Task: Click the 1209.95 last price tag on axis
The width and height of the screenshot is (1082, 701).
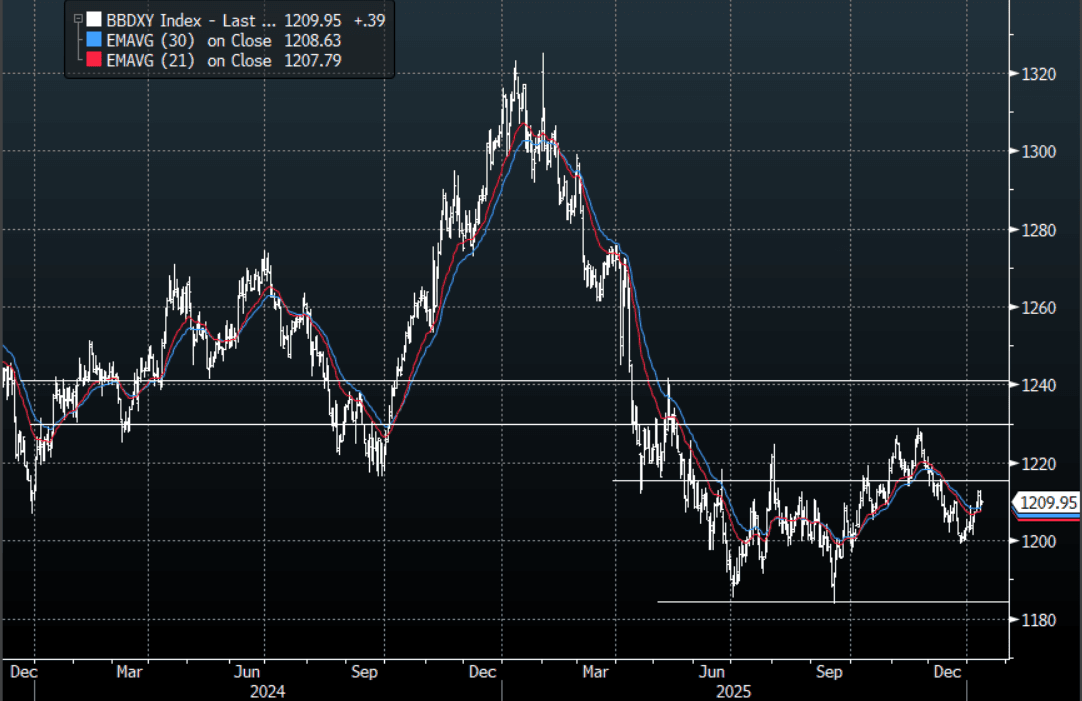Action: click(1048, 502)
